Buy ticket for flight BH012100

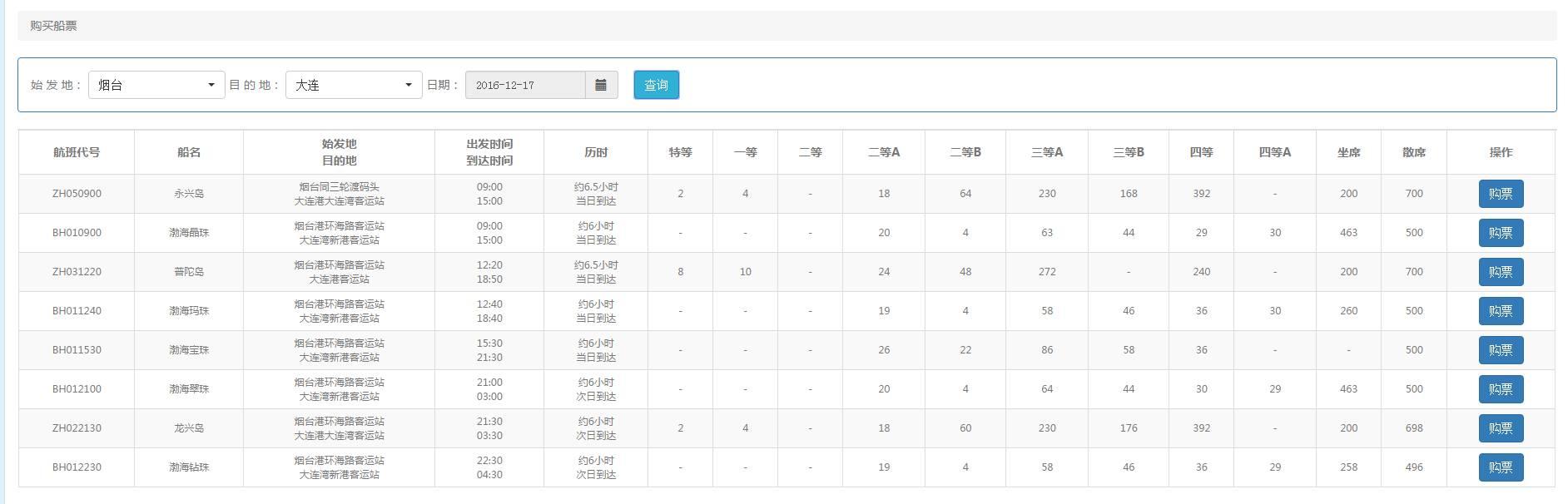1500,389
